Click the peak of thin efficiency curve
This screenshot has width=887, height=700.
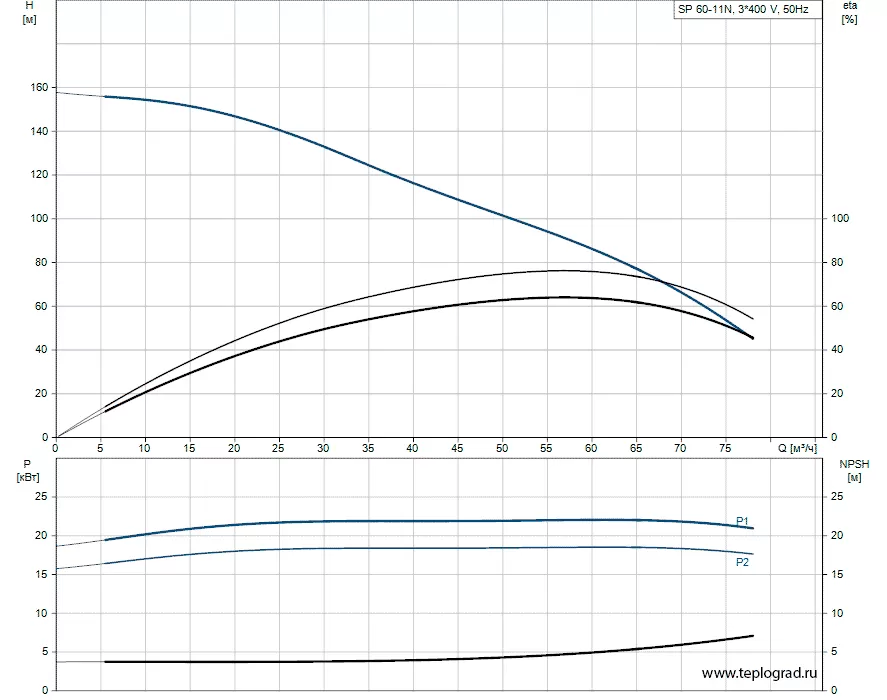coord(563,270)
